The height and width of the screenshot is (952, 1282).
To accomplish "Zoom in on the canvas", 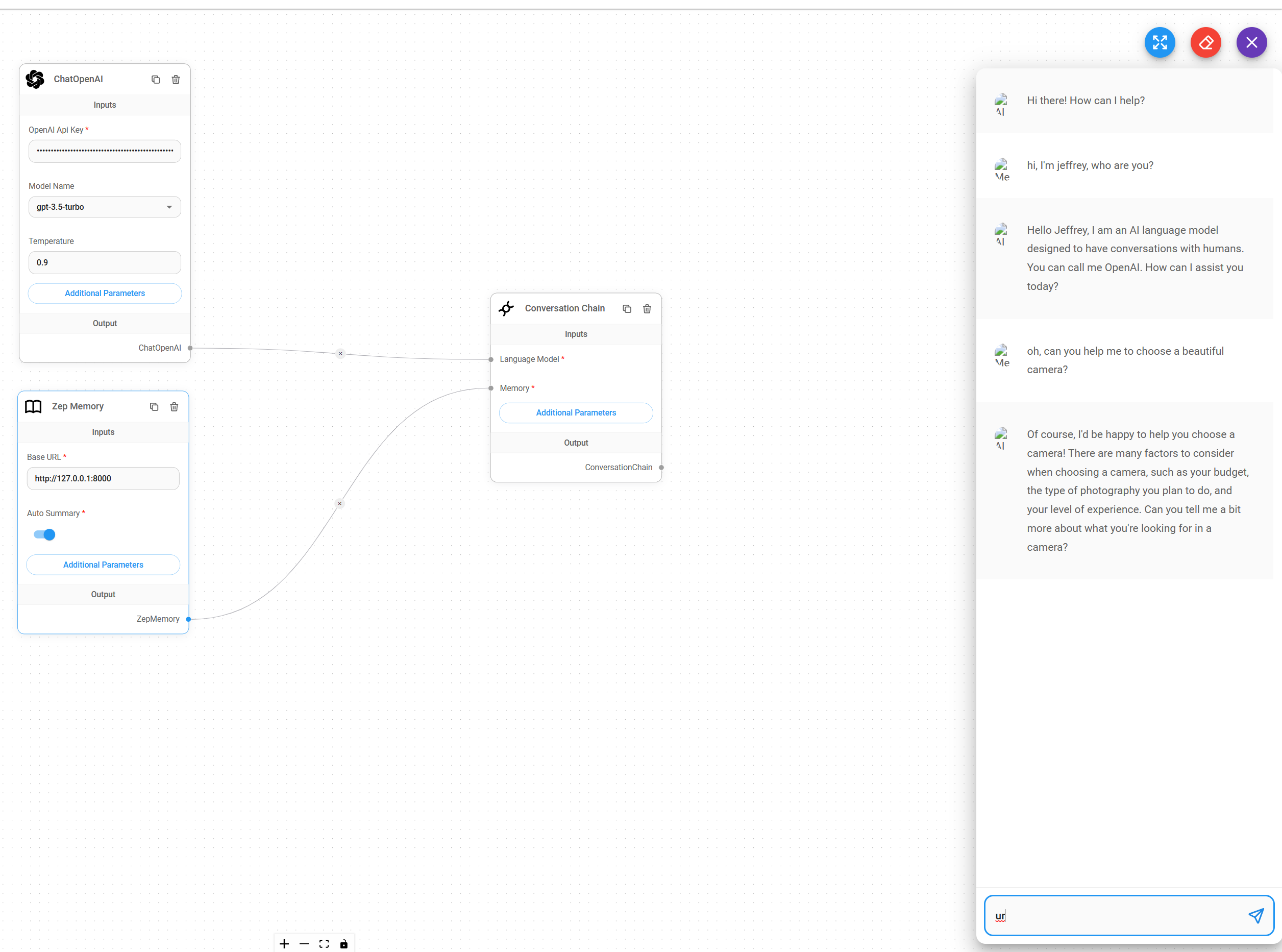I will pyautogui.click(x=284, y=944).
